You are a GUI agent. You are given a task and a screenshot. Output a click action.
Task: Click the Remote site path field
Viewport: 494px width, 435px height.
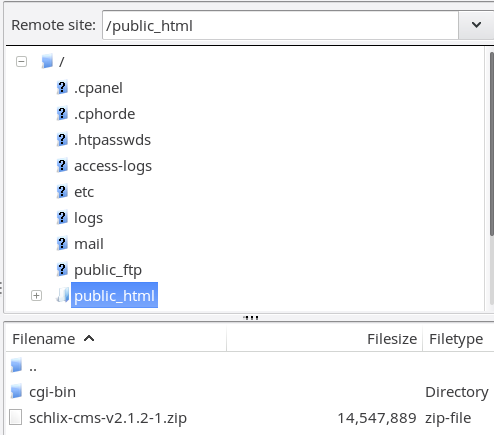click(280, 25)
